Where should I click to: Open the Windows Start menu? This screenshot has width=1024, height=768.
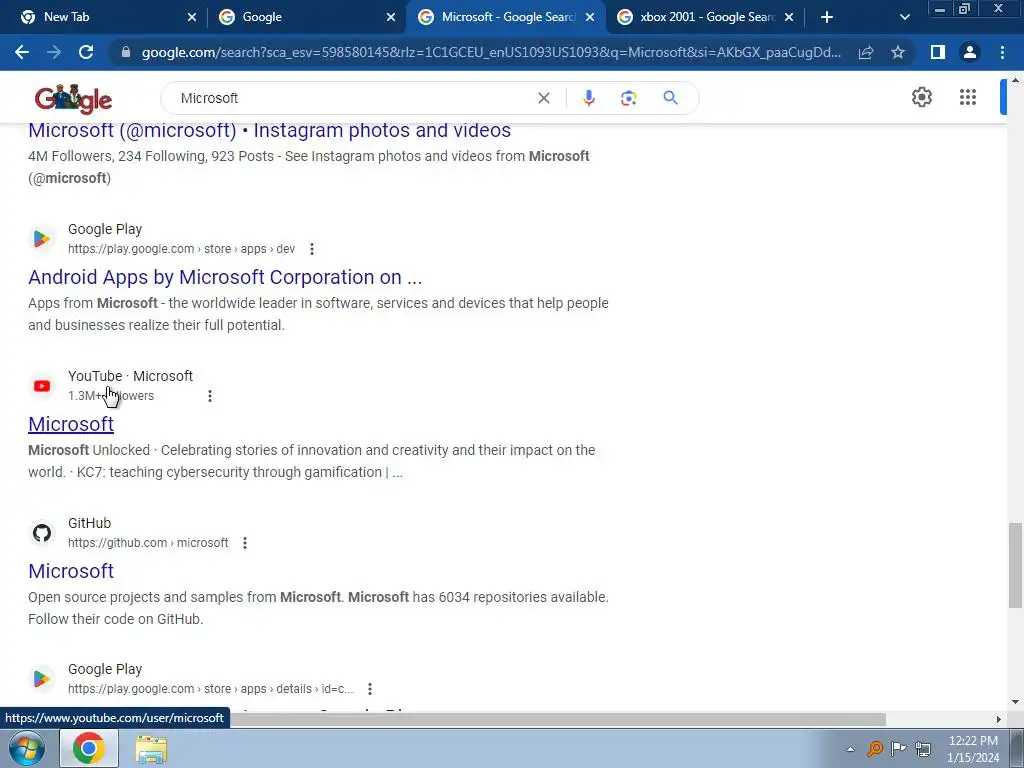coord(26,748)
